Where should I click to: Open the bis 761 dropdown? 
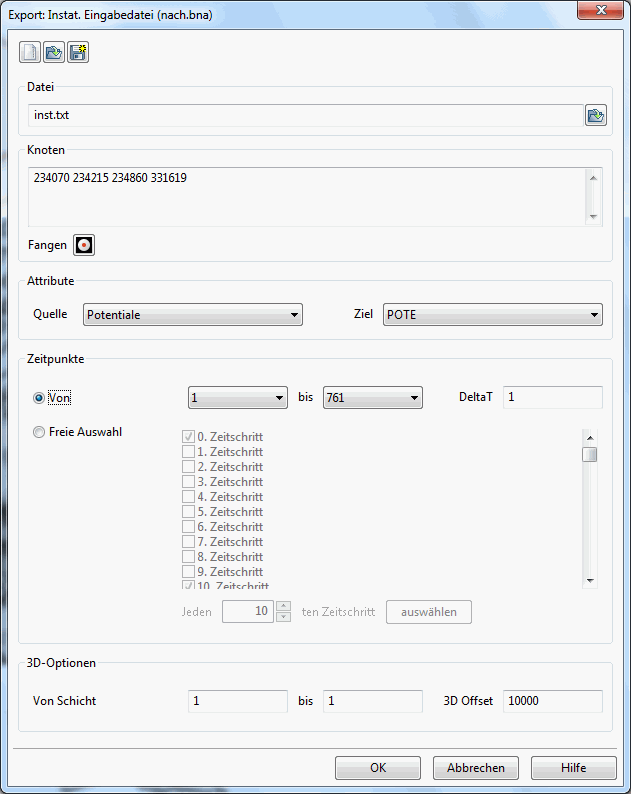(x=372, y=398)
